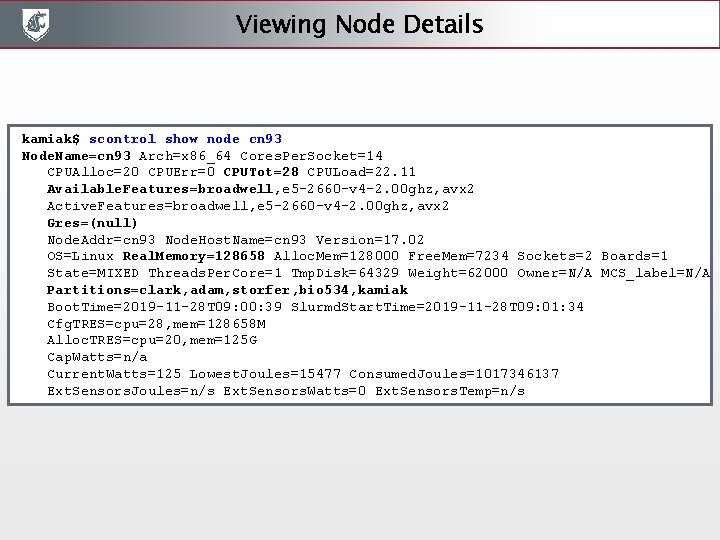
Task: Click the 'ActiveFeatures=broadwell' line
Action: pyautogui.click(x=248, y=206)
